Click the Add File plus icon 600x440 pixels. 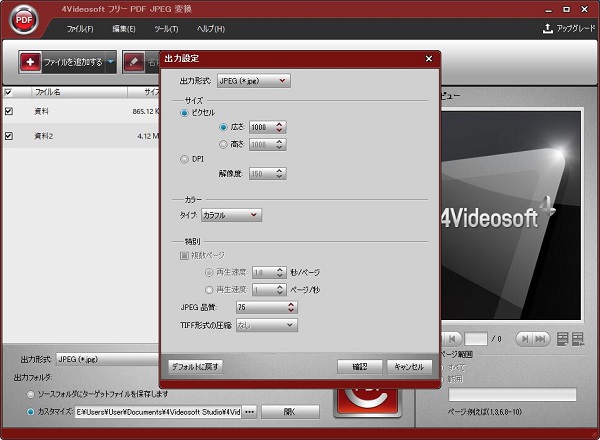point(31,62)
